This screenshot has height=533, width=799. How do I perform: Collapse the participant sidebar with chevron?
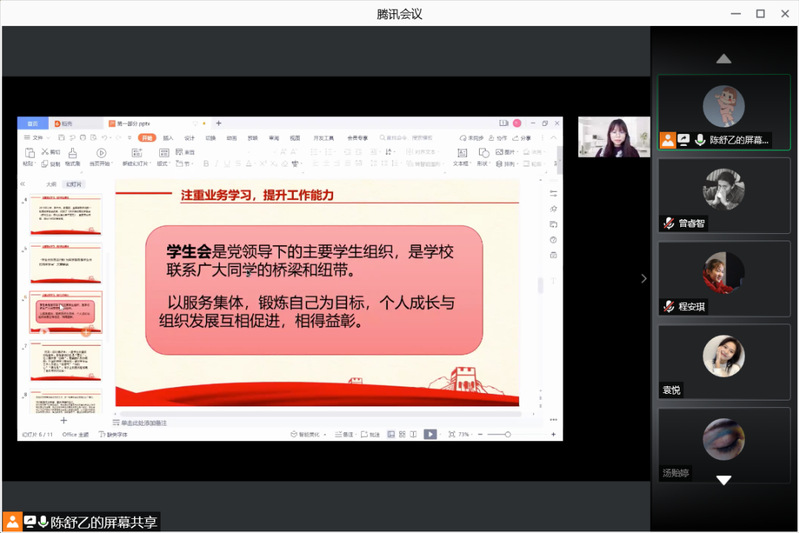pos(643,279)
